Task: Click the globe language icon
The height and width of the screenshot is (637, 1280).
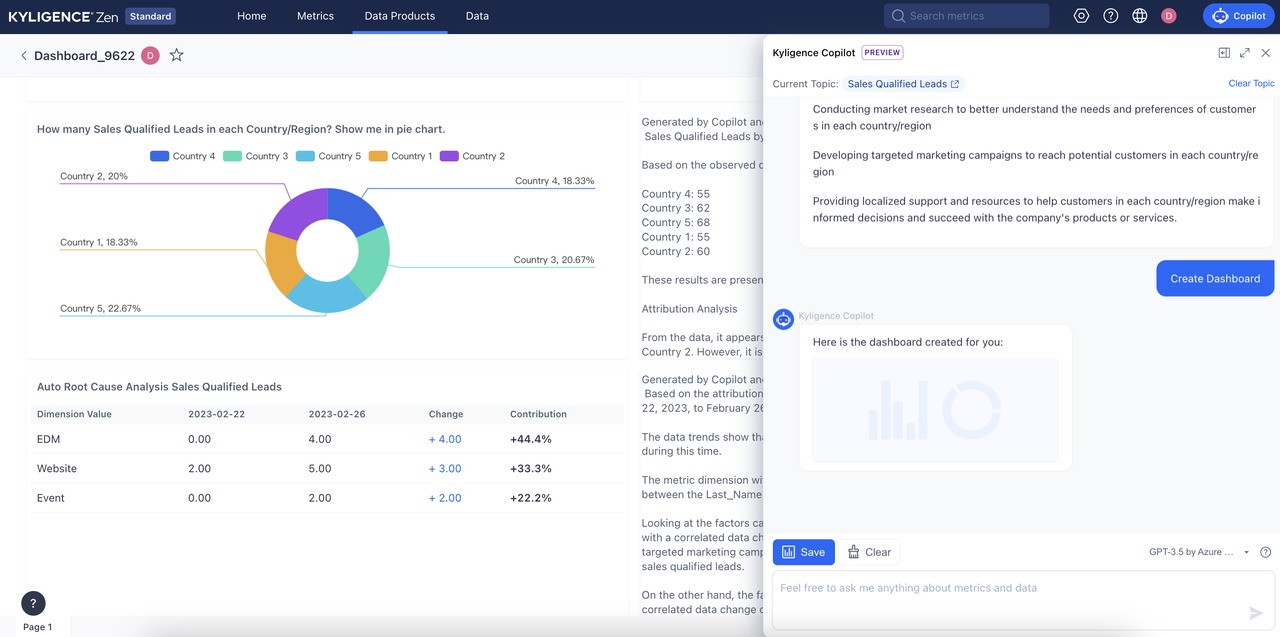Action: tap(1139, 15)
